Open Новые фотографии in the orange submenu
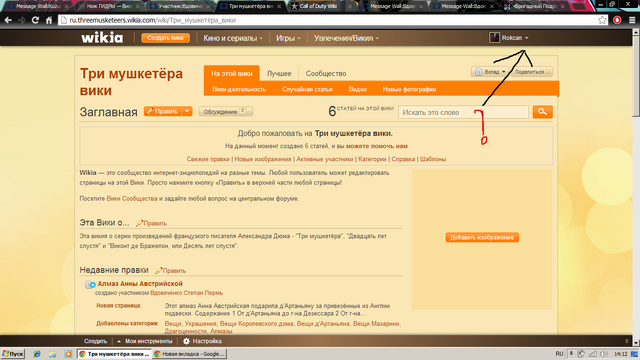The width and height of the screenshot is (640, 360). pyautogui.click(x=409, y=89)
